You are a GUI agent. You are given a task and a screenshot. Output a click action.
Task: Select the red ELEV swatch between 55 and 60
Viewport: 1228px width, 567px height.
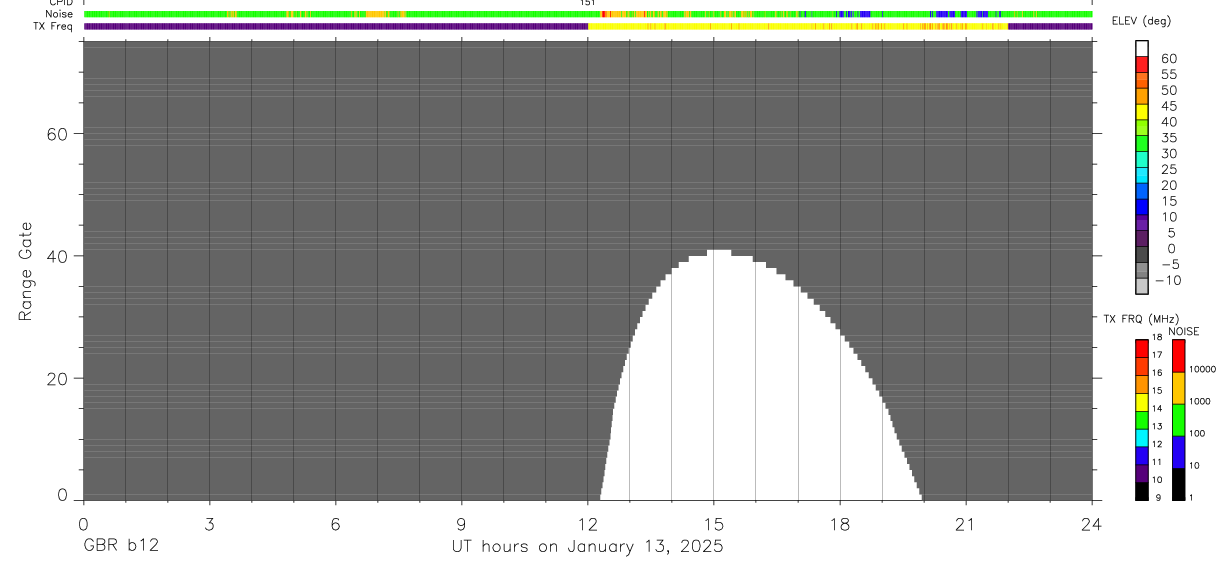click(x=1142, y=65)
